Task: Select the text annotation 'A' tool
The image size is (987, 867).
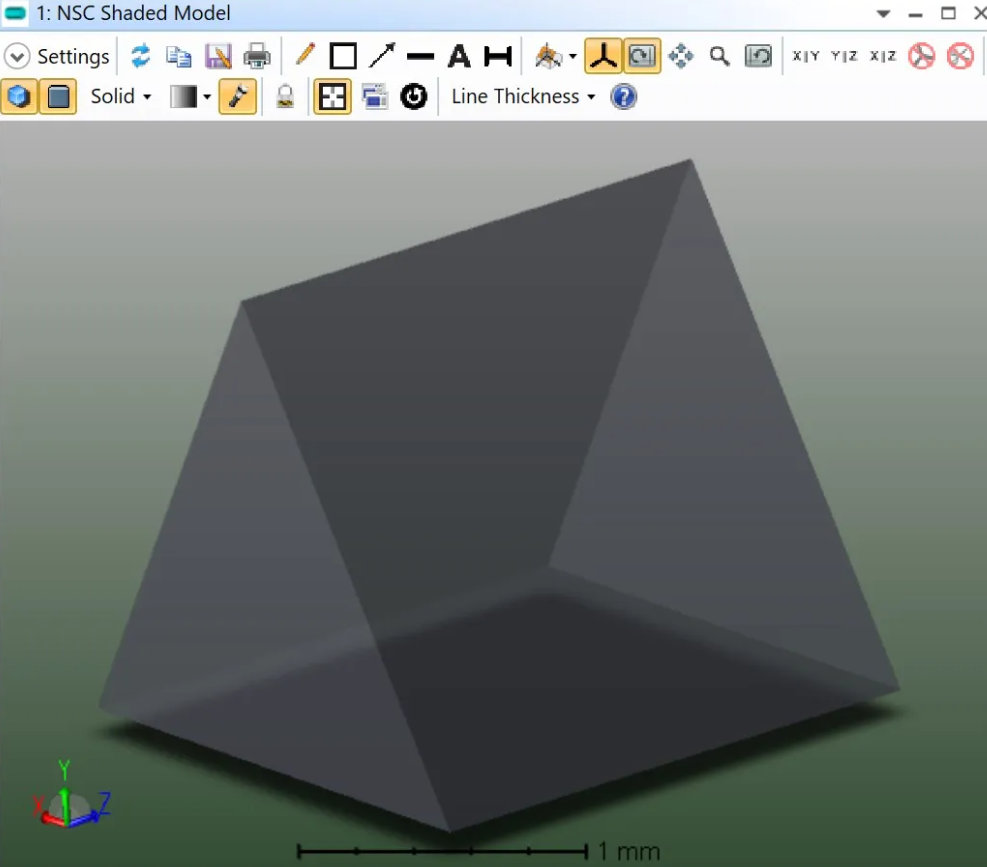Action: [x=459, y=56]
